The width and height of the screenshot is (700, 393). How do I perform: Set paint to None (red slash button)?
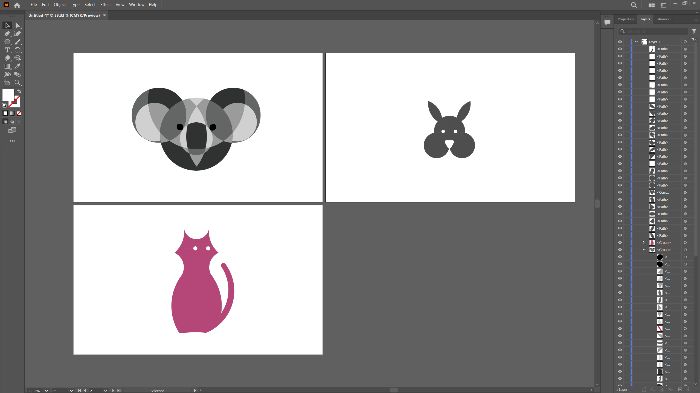coord(19,113)
